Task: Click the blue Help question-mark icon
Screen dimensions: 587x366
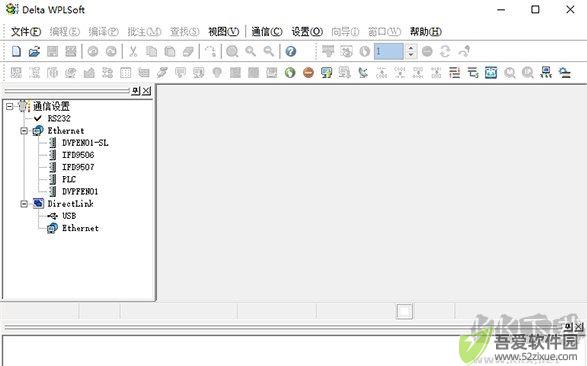Action: [291, 51]
